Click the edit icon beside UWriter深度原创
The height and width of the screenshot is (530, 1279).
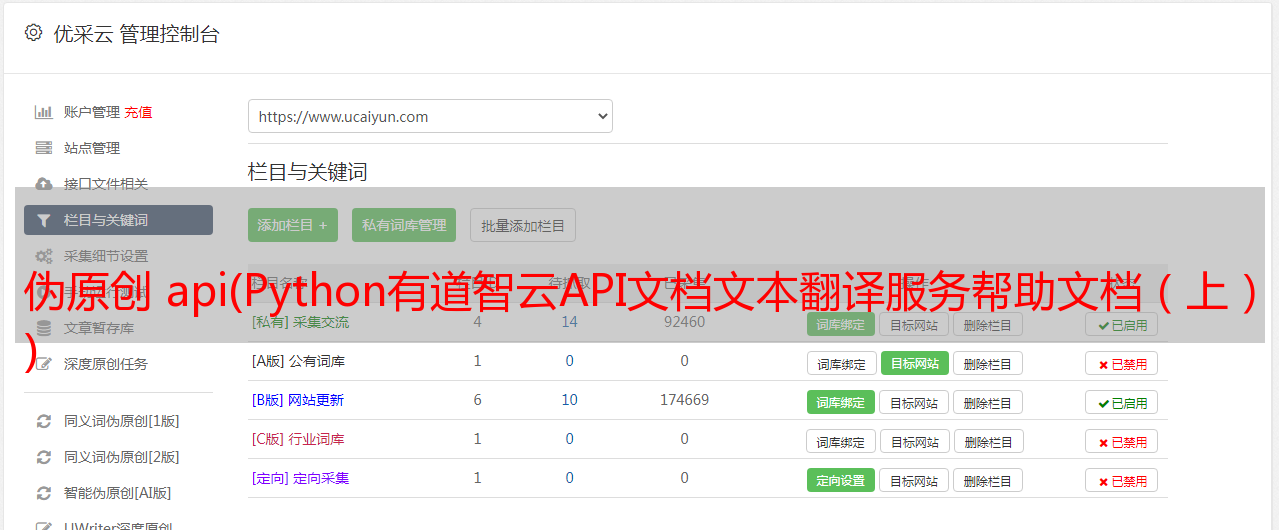pyautogui.click(x=44, y=526)
